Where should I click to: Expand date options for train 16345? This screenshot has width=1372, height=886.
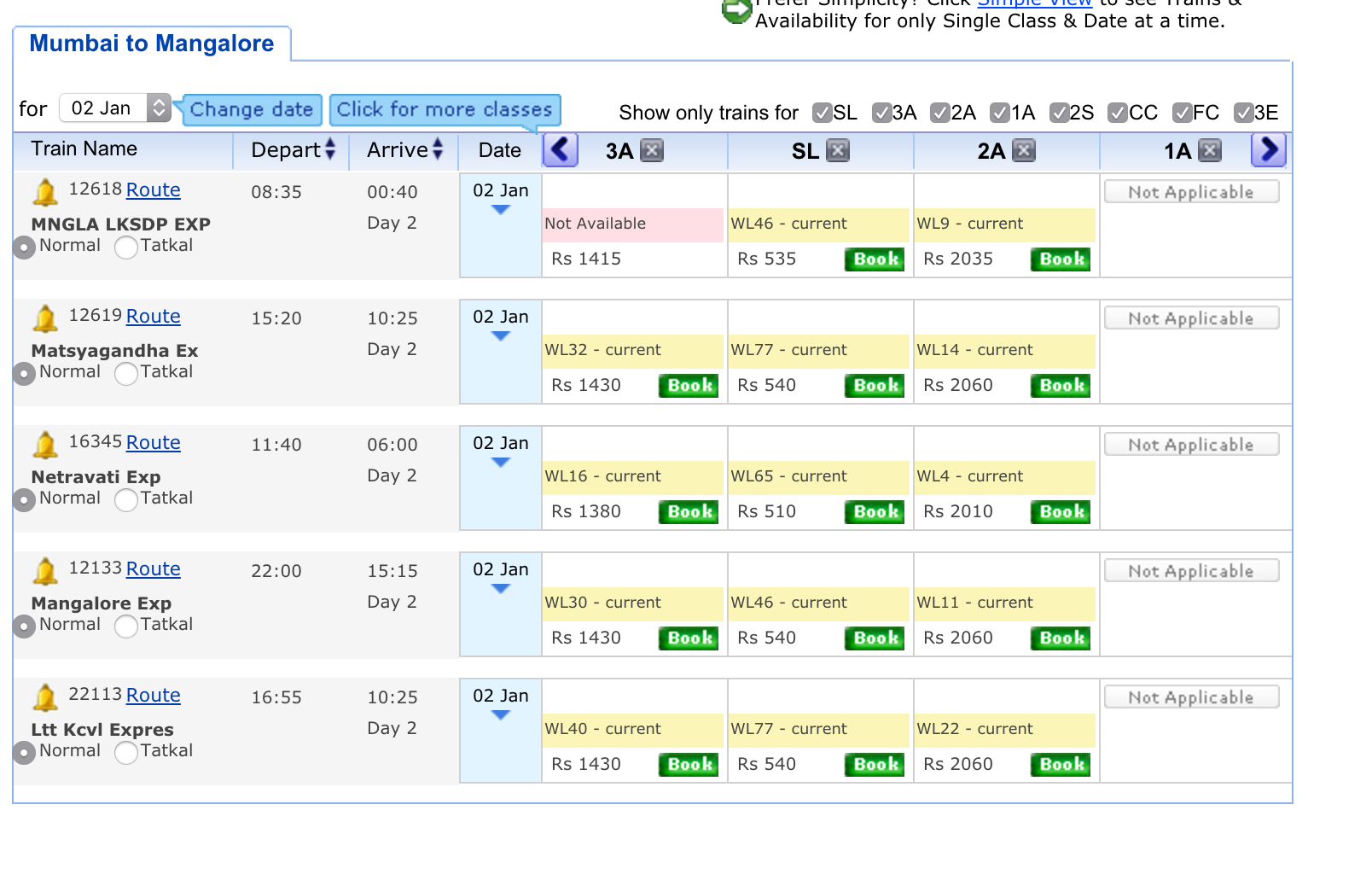[501, 463]
